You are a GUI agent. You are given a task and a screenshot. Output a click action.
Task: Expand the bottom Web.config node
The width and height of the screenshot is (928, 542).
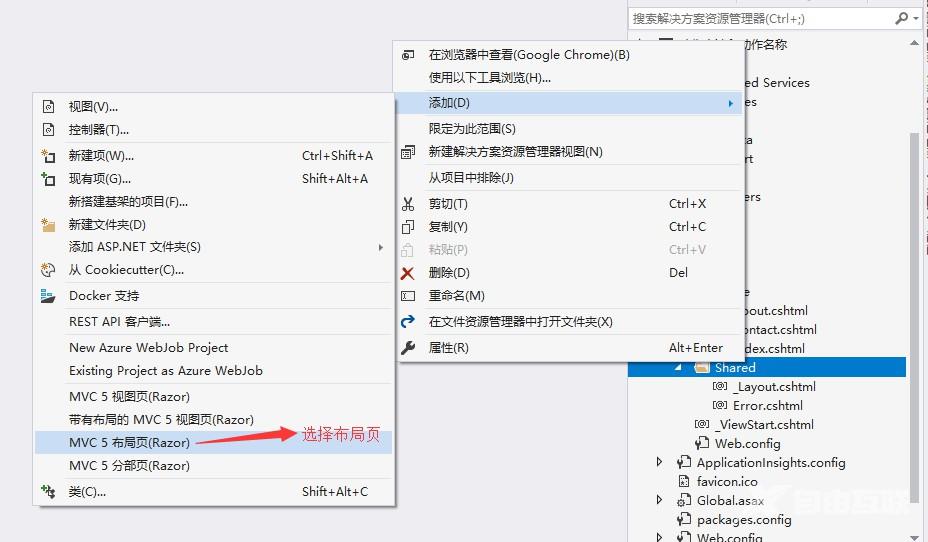(659, 537)
